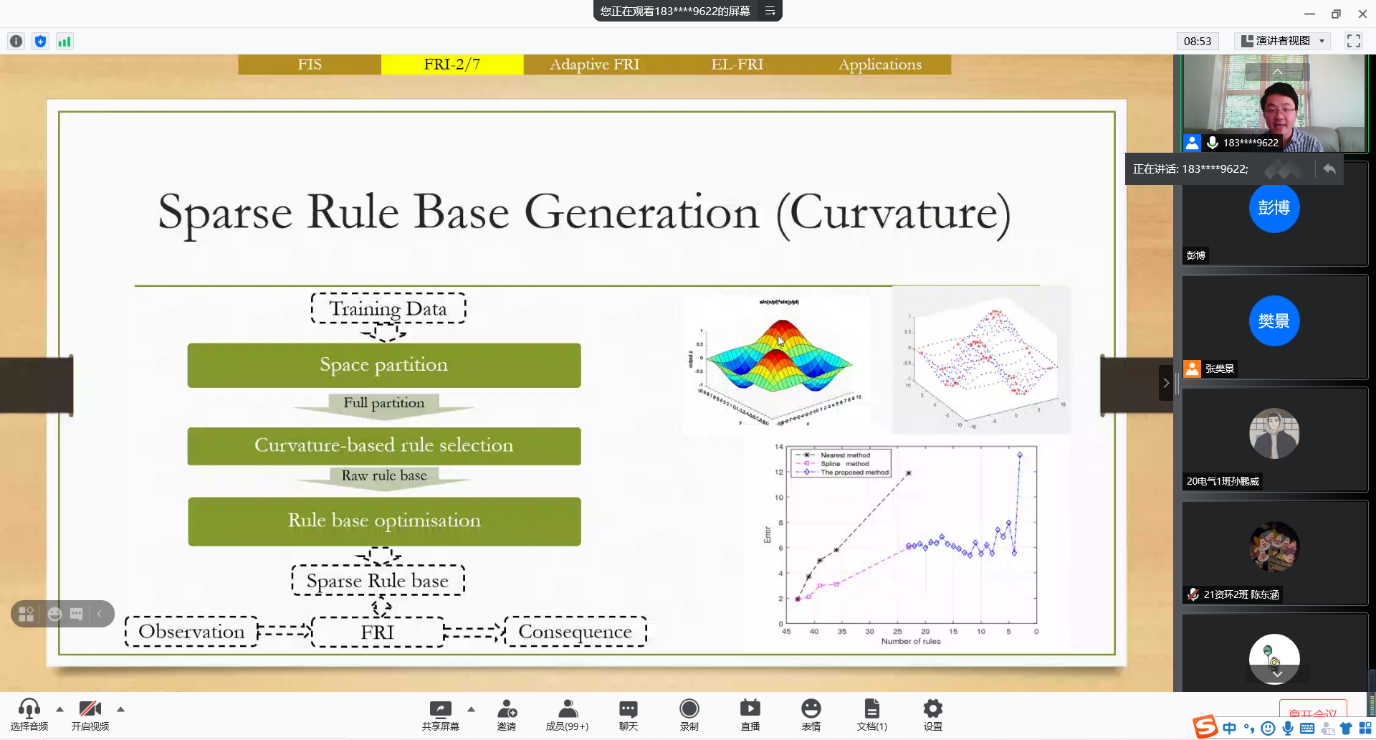
Task: Open 设置 settings gear
Action: click(x=932, y=714)
